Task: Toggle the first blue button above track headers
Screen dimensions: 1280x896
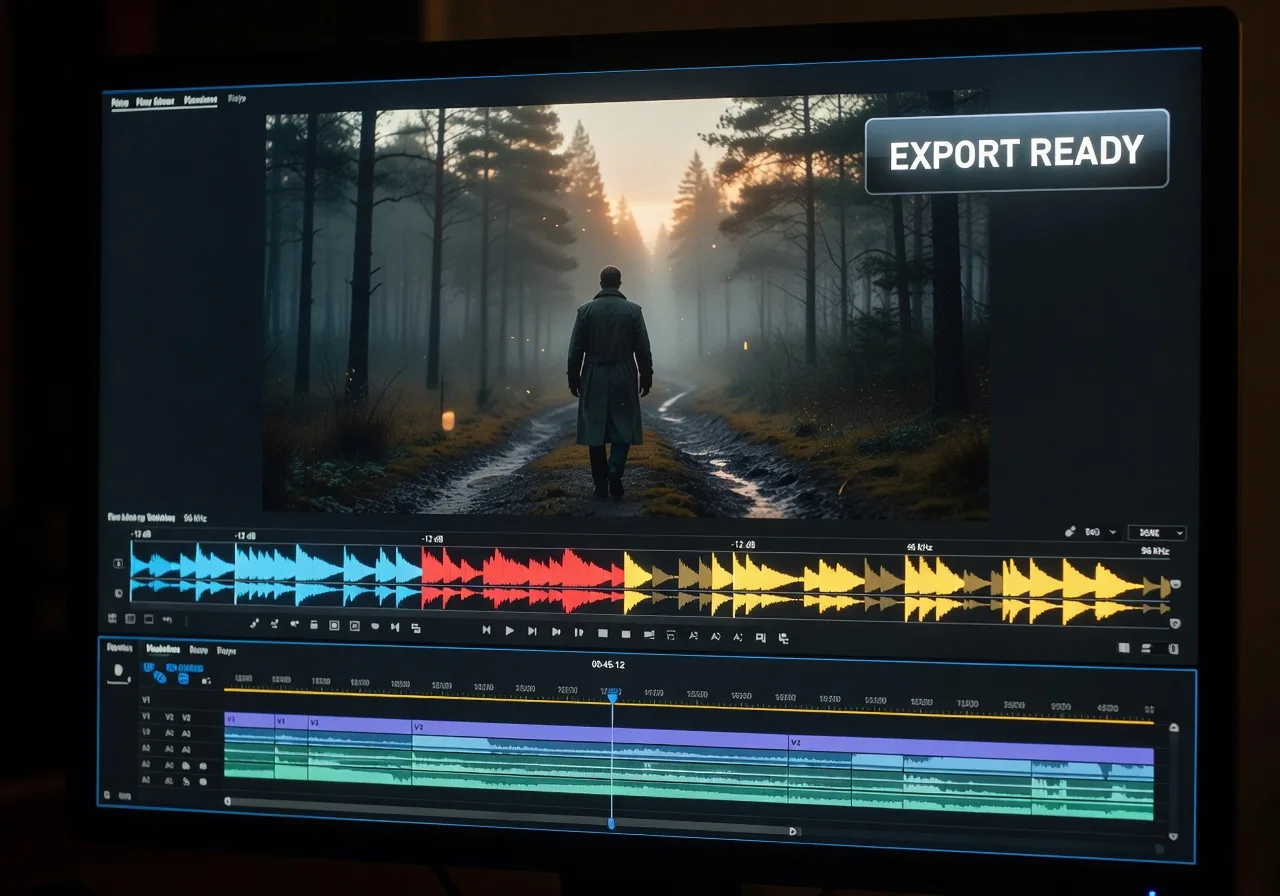Action: click(149, 667)
